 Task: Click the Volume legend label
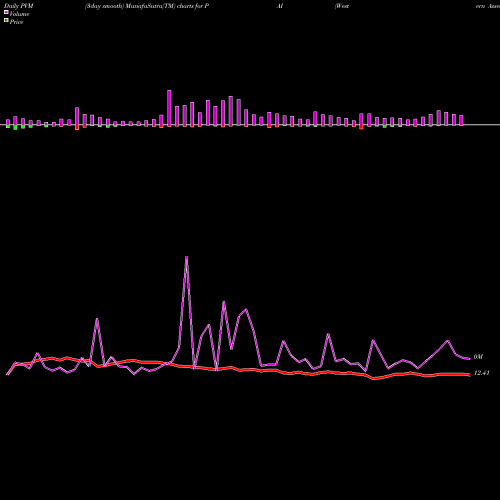pos(19,14)
